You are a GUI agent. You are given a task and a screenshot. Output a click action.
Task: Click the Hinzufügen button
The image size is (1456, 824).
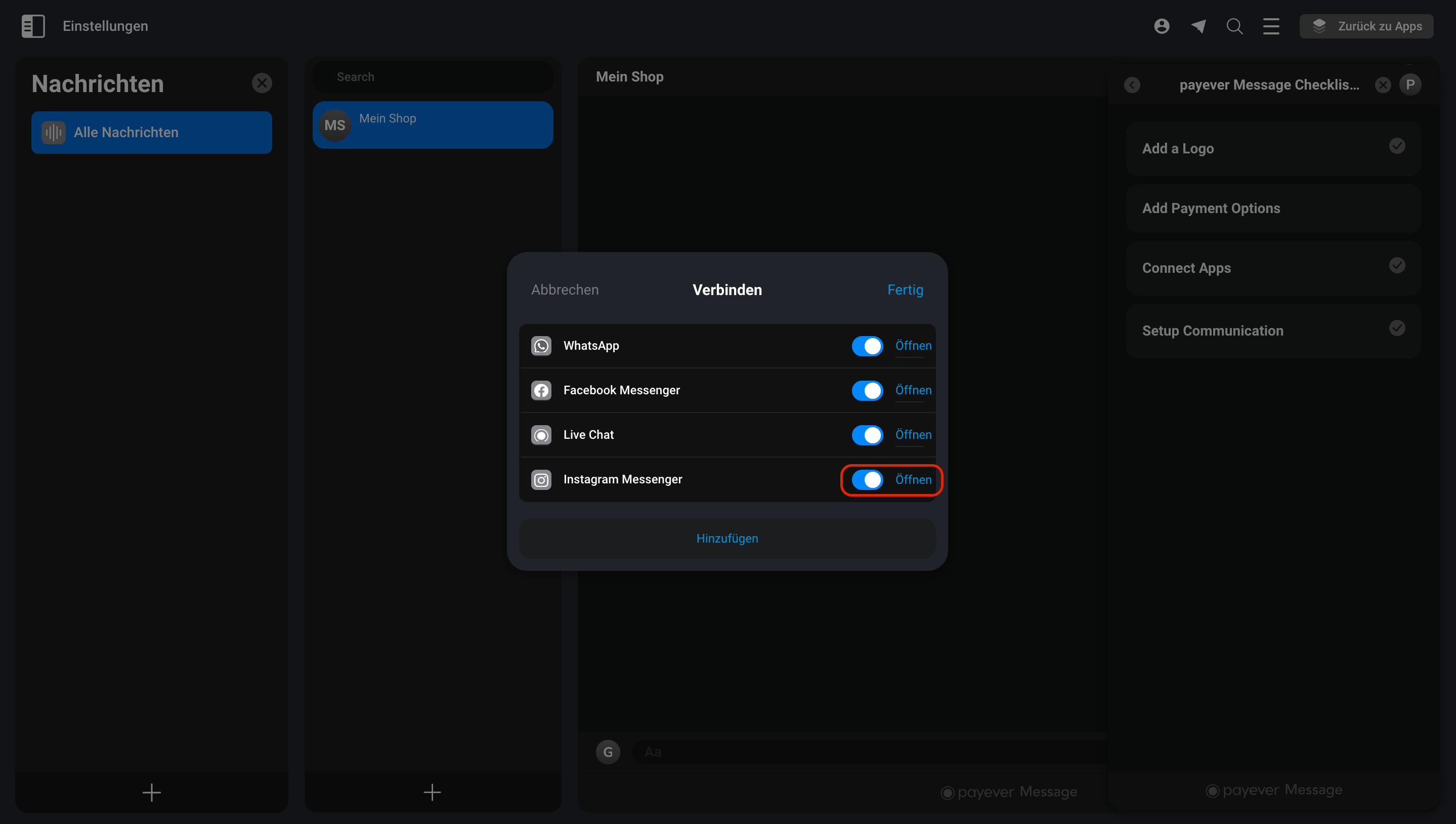727,538
